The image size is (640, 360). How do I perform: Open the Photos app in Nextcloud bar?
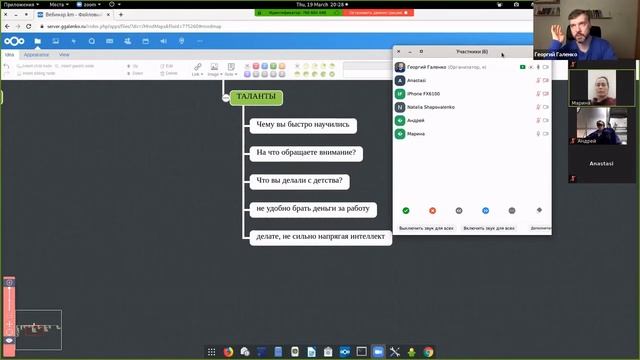(56, 41)
